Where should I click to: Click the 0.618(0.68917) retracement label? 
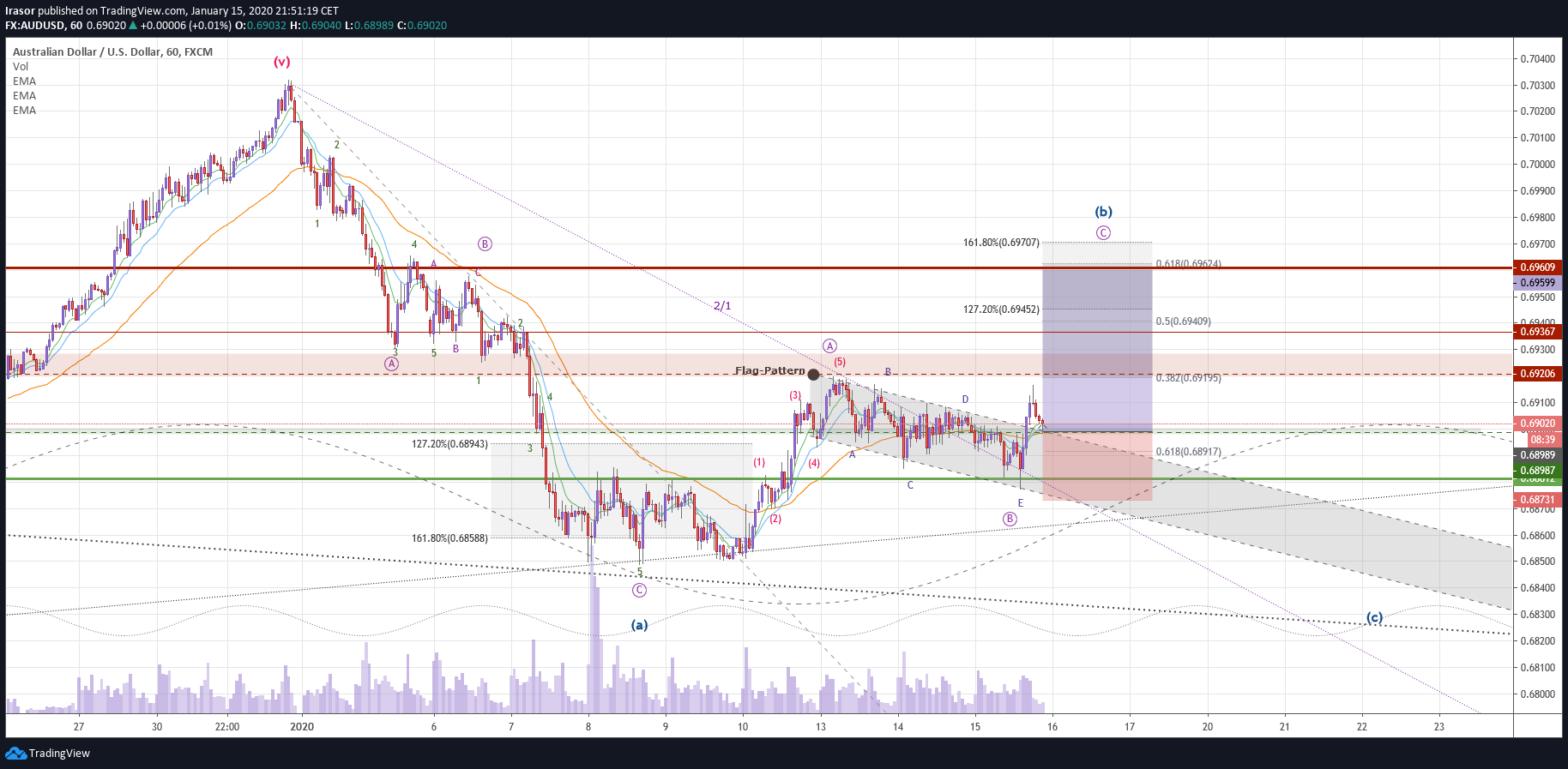pos(1189,452)
